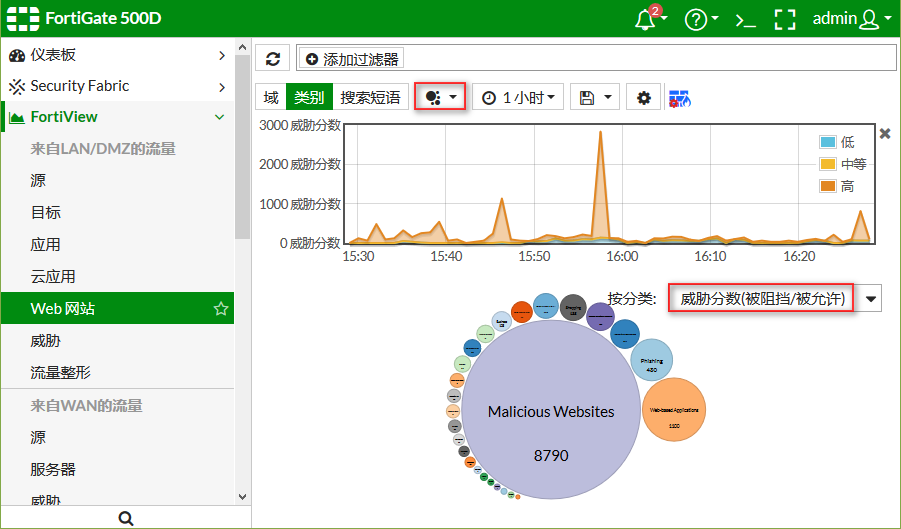The height and width of the screenshot is (529, 901).
Task: Select the Malicious Websites bubble
Action: click(551, 409)
